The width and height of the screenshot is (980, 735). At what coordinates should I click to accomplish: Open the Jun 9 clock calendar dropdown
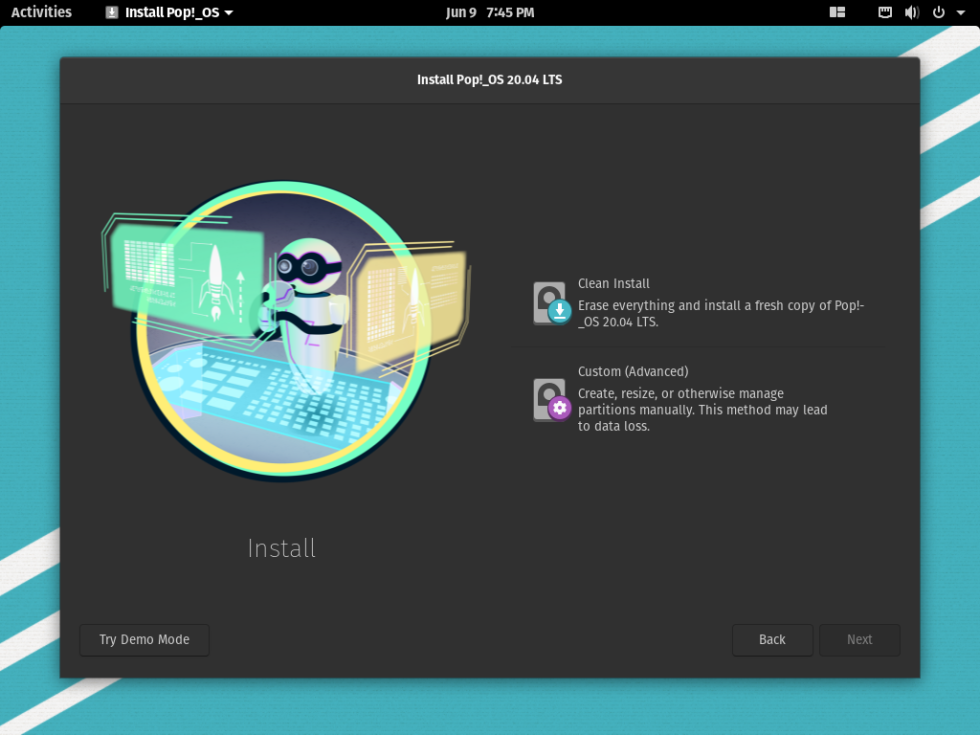pyautogui.click(x=490, y=13)
